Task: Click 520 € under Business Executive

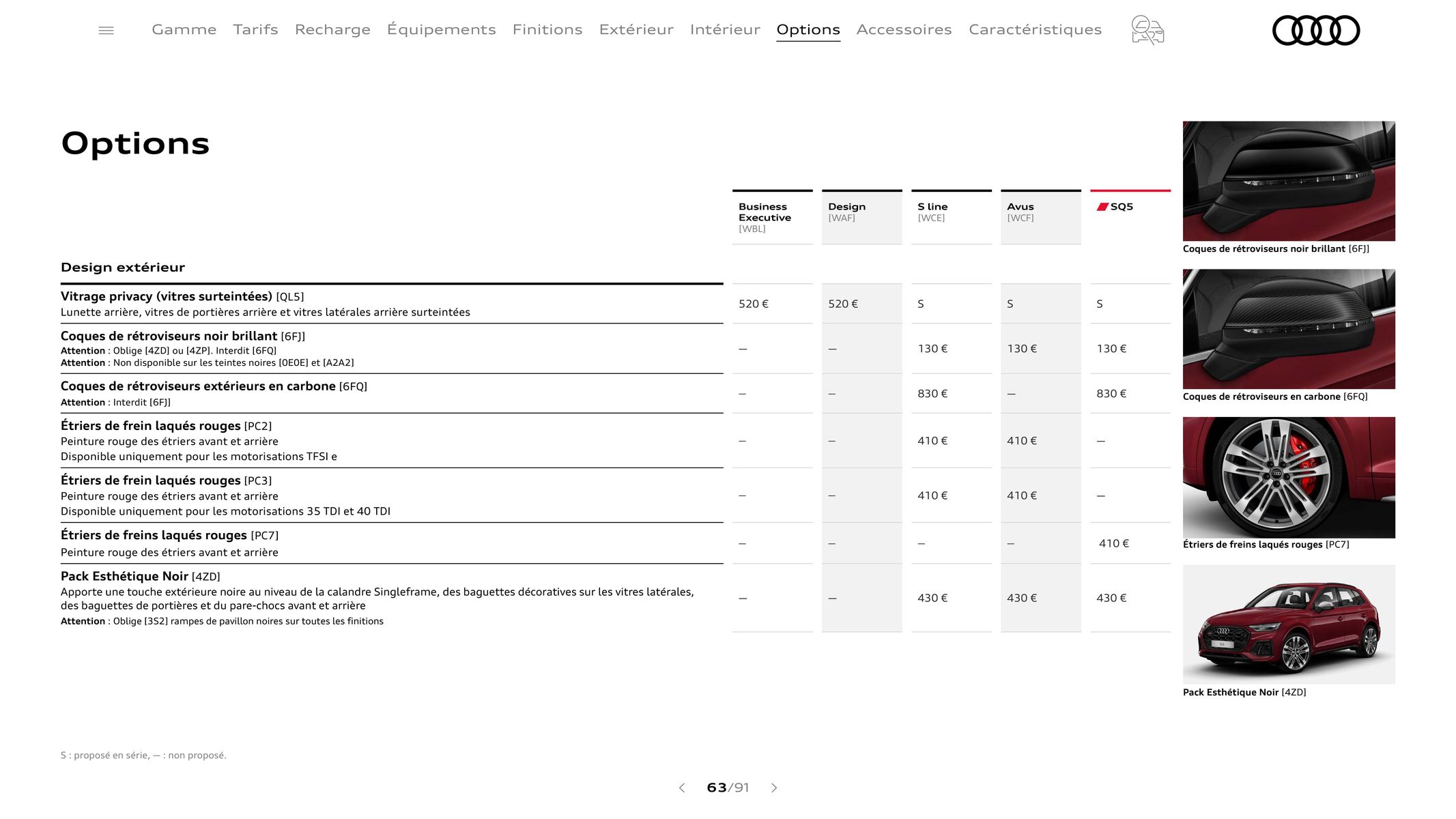Action: 753,304
